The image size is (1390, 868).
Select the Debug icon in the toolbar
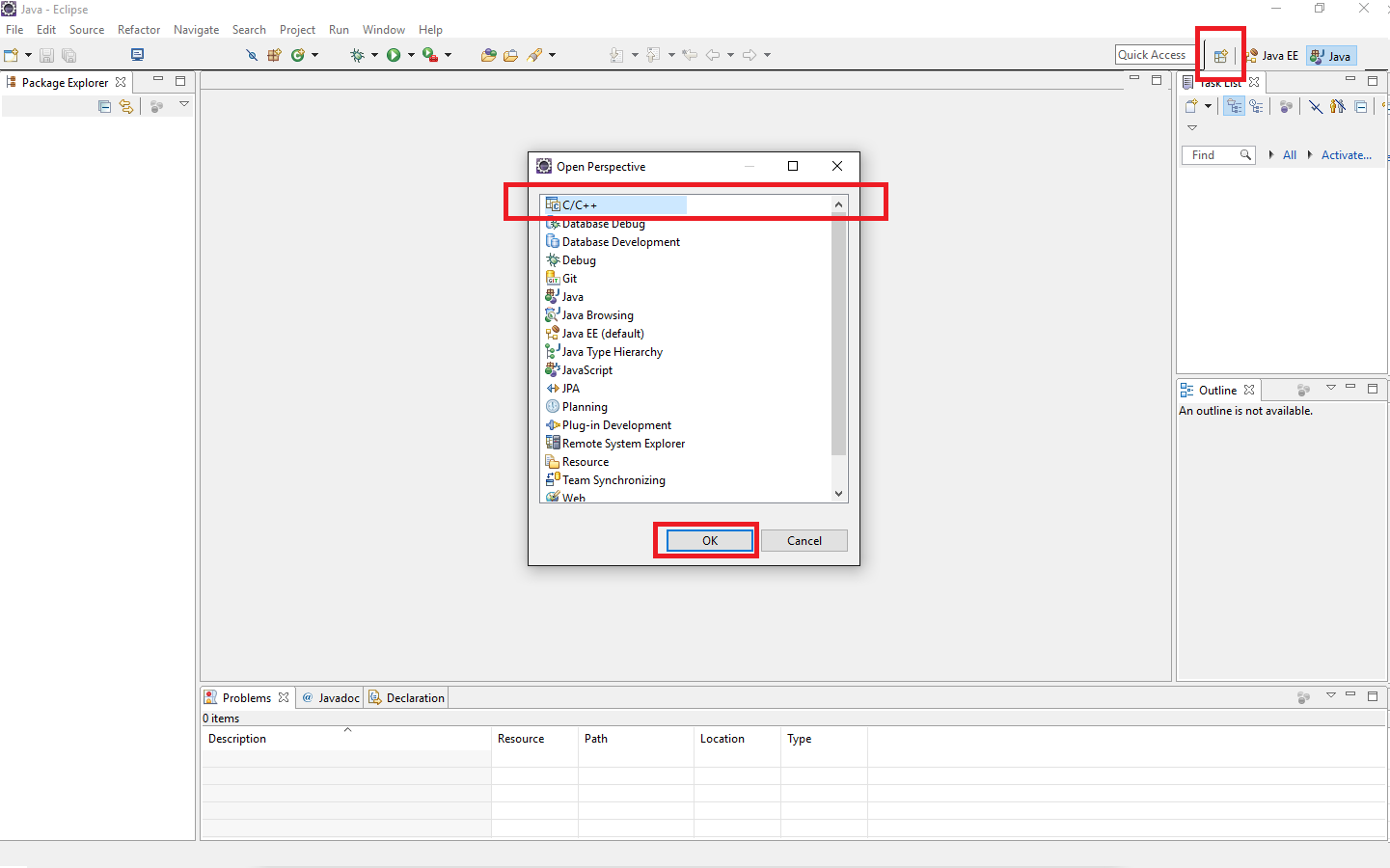coord(357,55)
